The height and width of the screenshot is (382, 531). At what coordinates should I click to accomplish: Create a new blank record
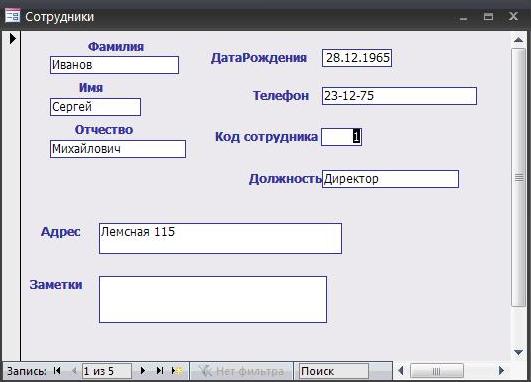tap(177, 371)
